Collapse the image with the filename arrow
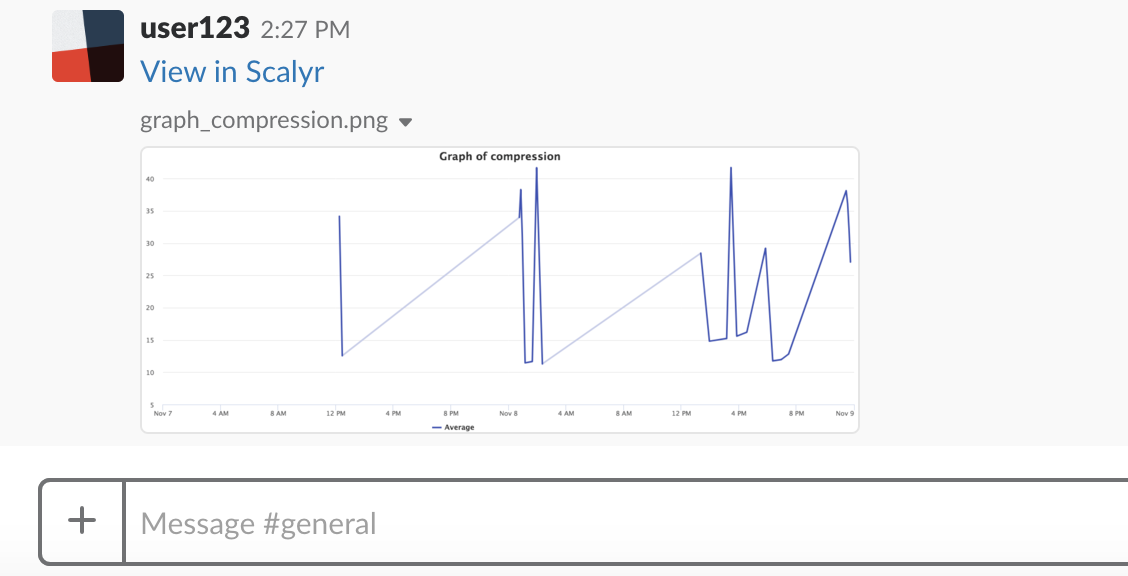1128x576 pixels. (x=405, y=122)
